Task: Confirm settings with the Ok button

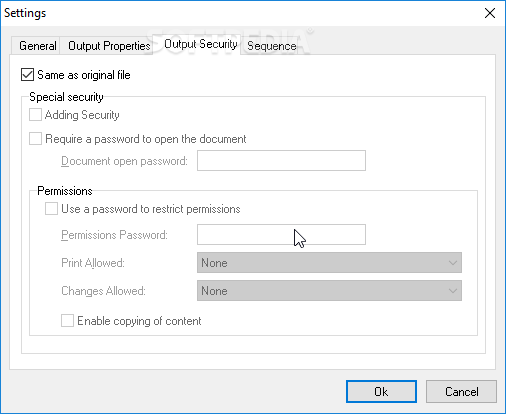Action: [381, 392]
